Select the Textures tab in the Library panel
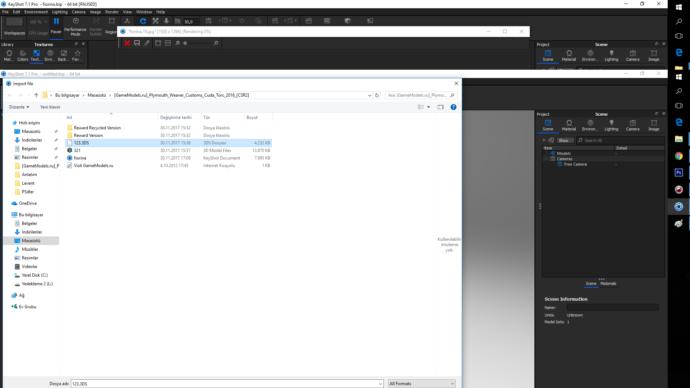Screen dimensions: 690x388 pyautogui.click(x=36, y=55)
